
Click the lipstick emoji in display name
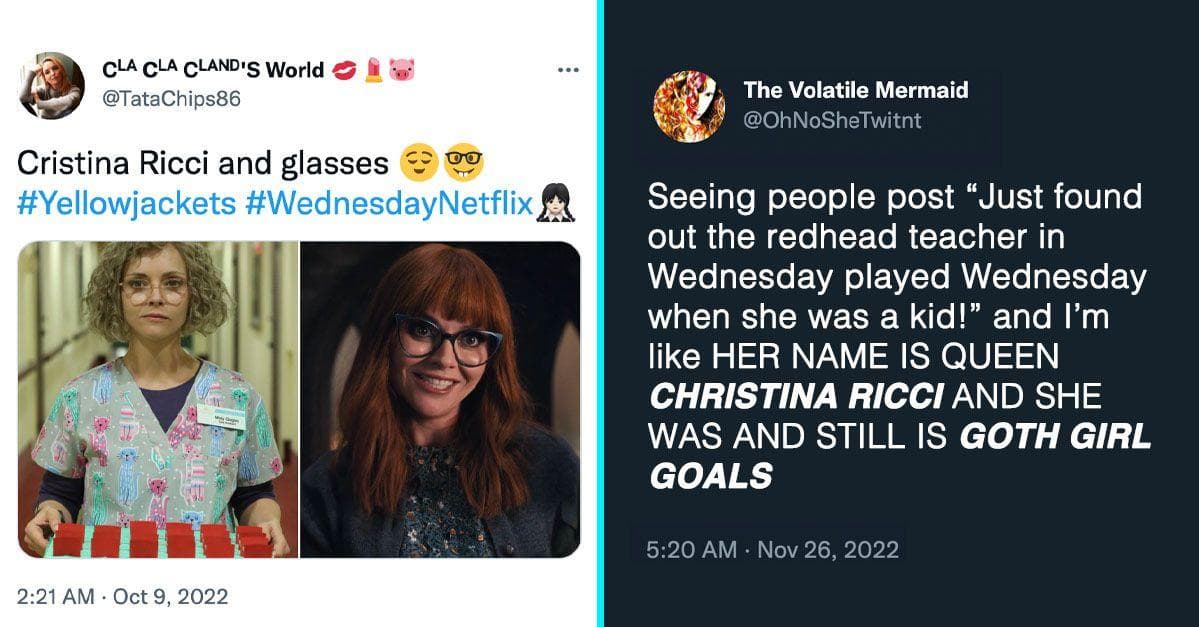(374, 70)
